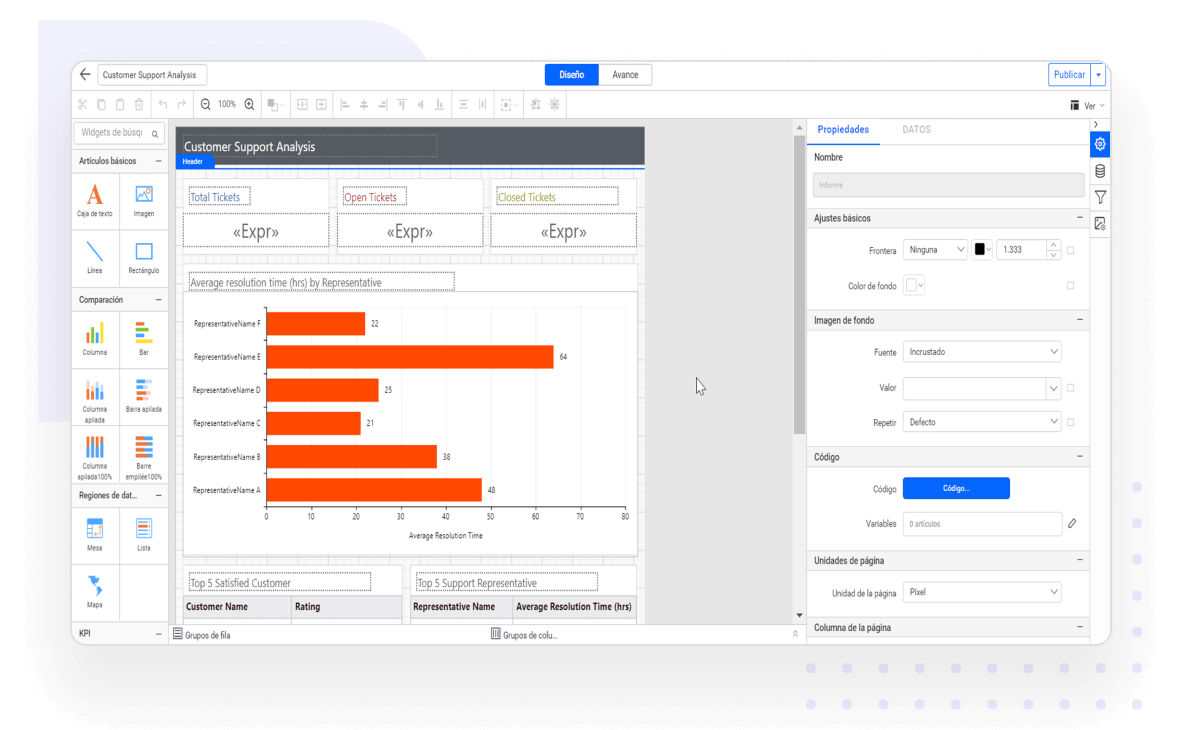Collapse the Código section
The image size is (1180, 730).
(1080, 456)
